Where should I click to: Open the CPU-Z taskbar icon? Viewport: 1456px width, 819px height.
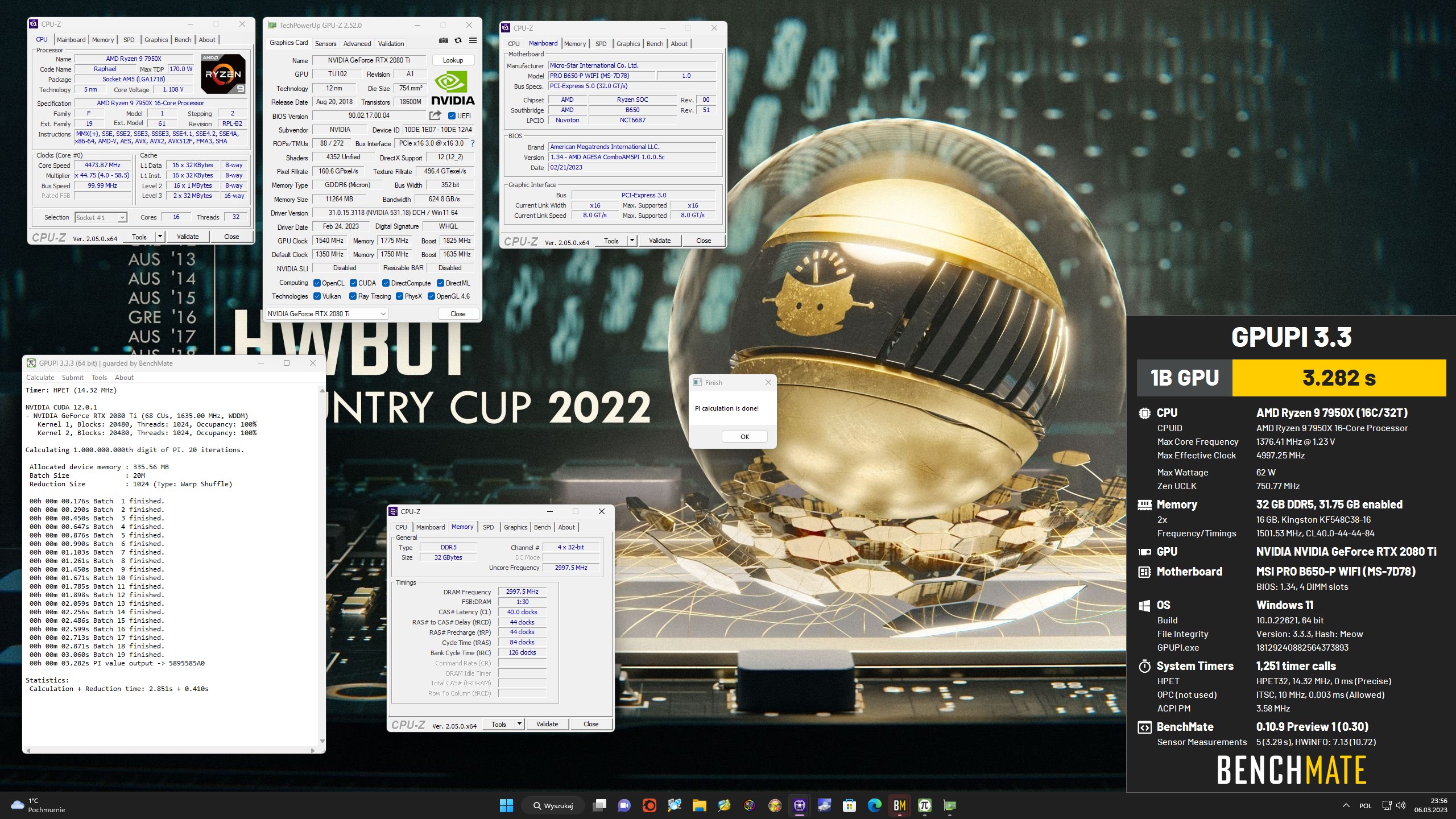[x=800, y=805]
